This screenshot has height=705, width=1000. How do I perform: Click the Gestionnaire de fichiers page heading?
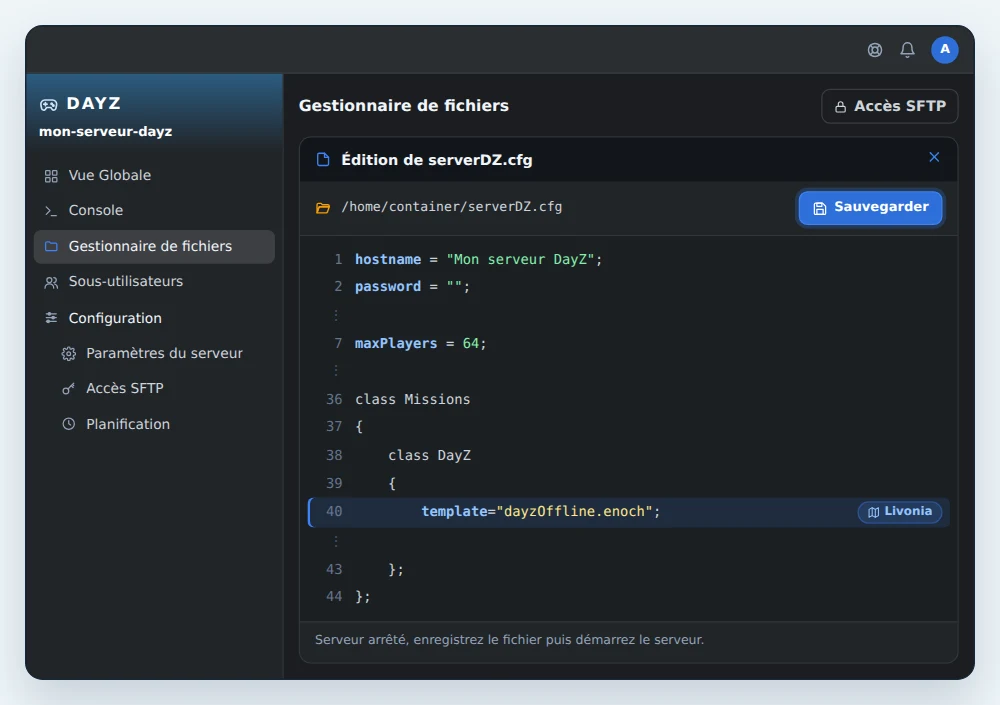[404, 106]
